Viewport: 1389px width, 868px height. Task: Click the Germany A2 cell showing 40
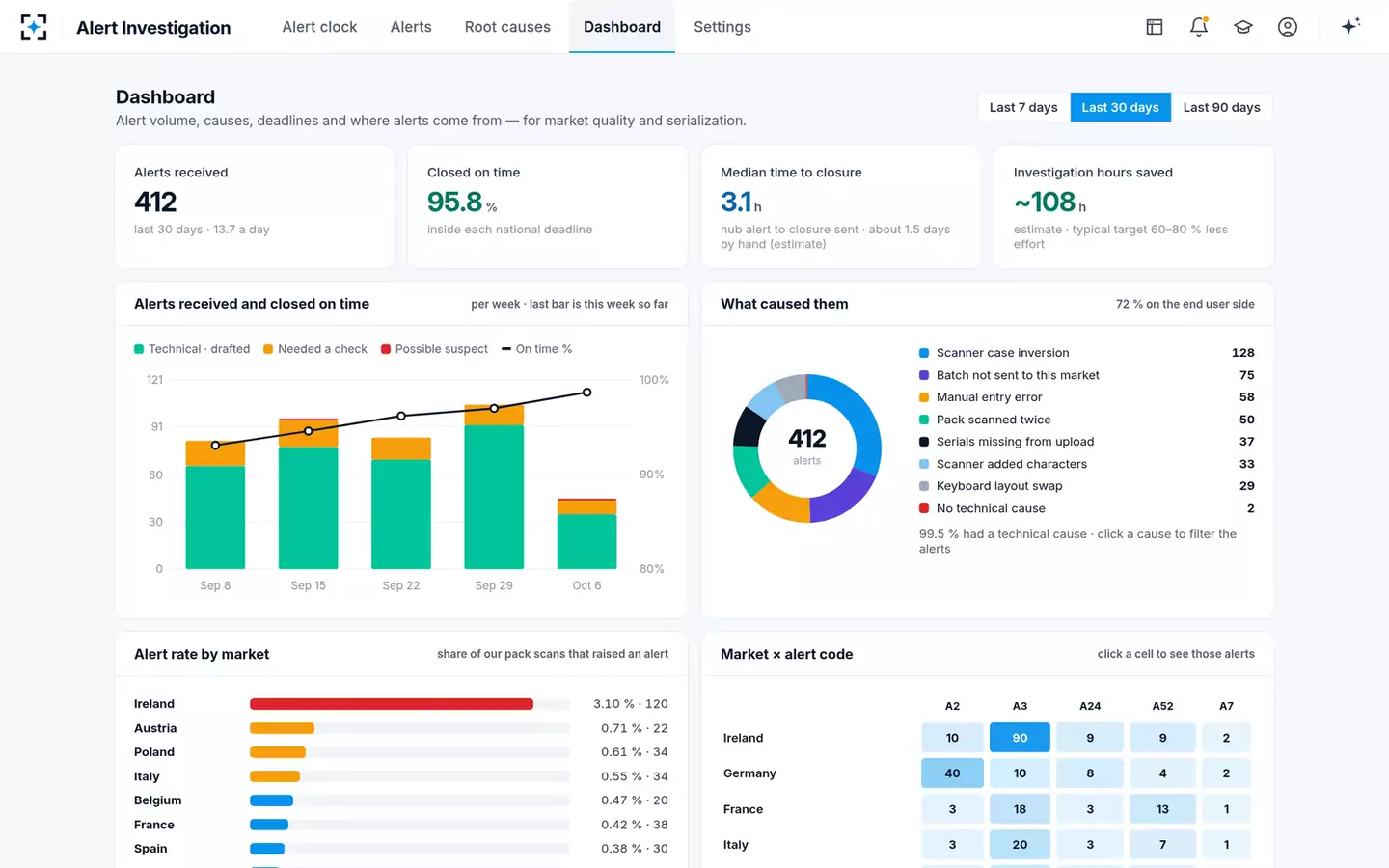pyautogui.click(x=952, y=773)
